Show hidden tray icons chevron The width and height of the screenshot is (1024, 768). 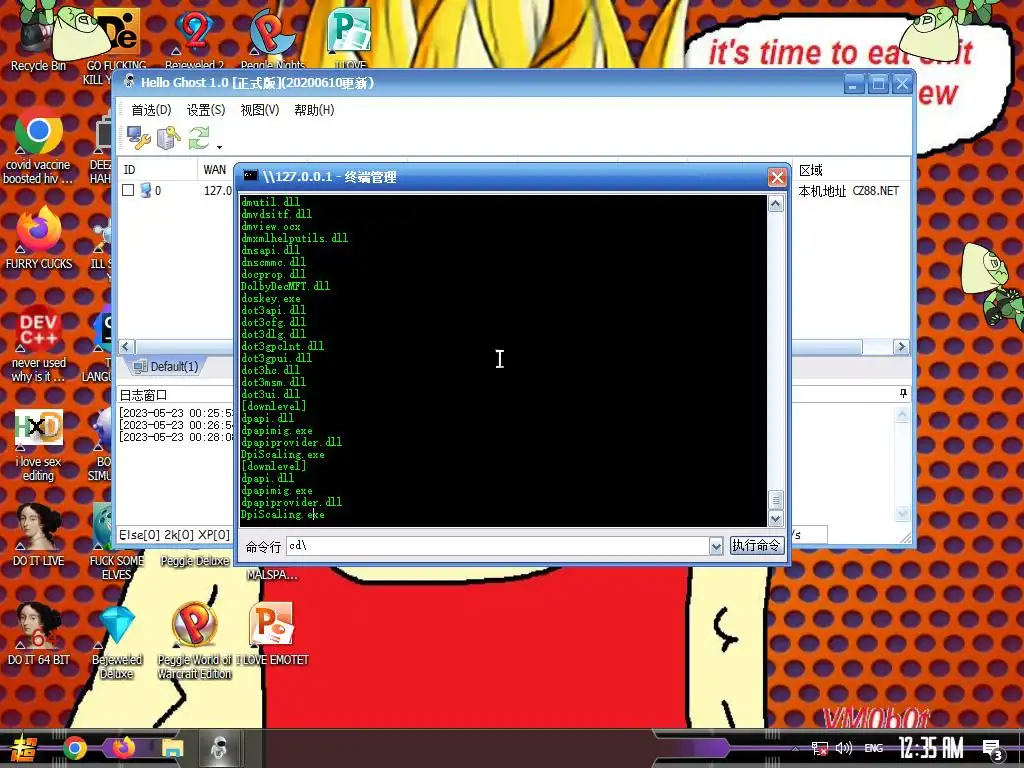click(795, 748)
